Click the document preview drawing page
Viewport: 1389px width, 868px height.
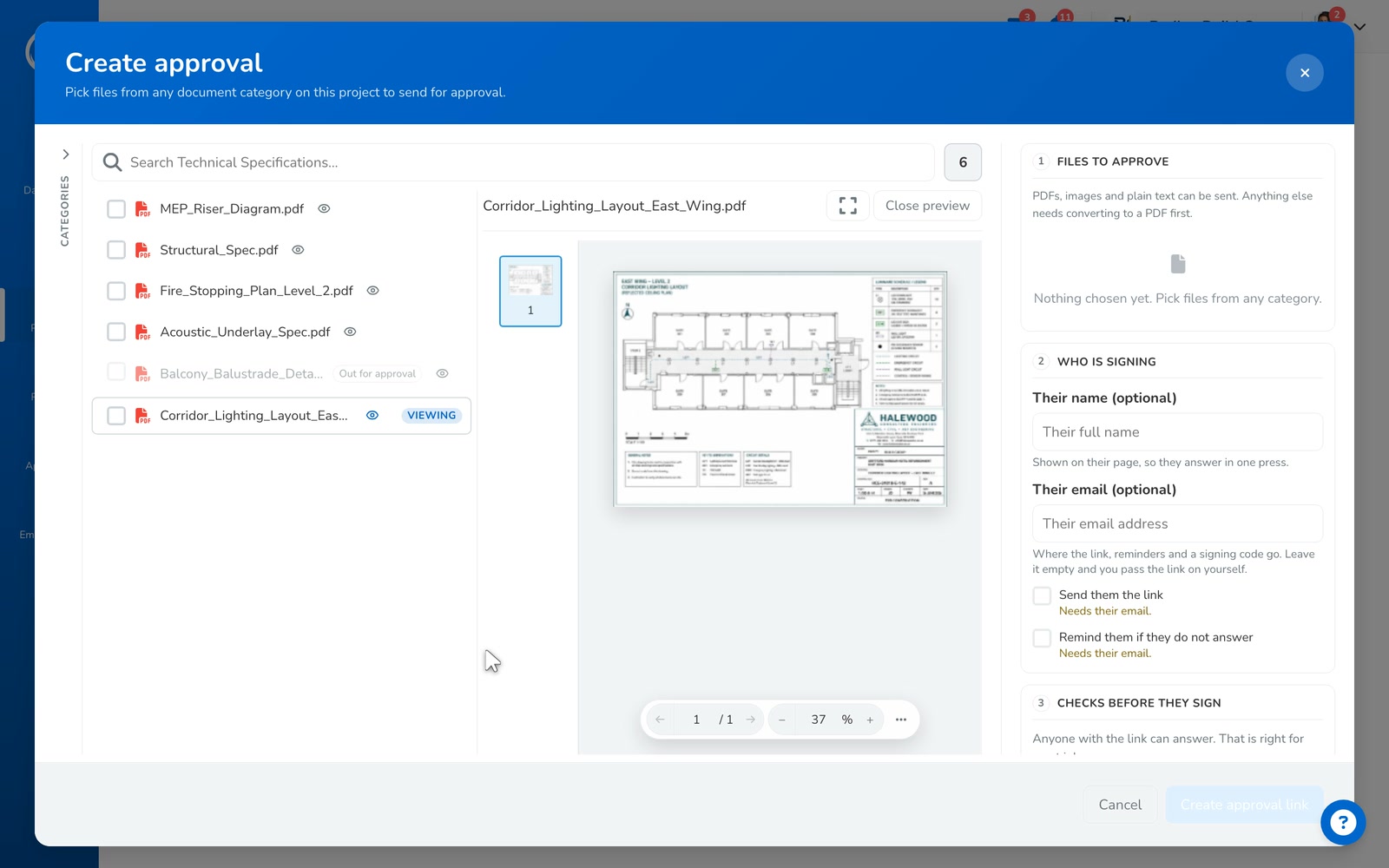point(780,389)
